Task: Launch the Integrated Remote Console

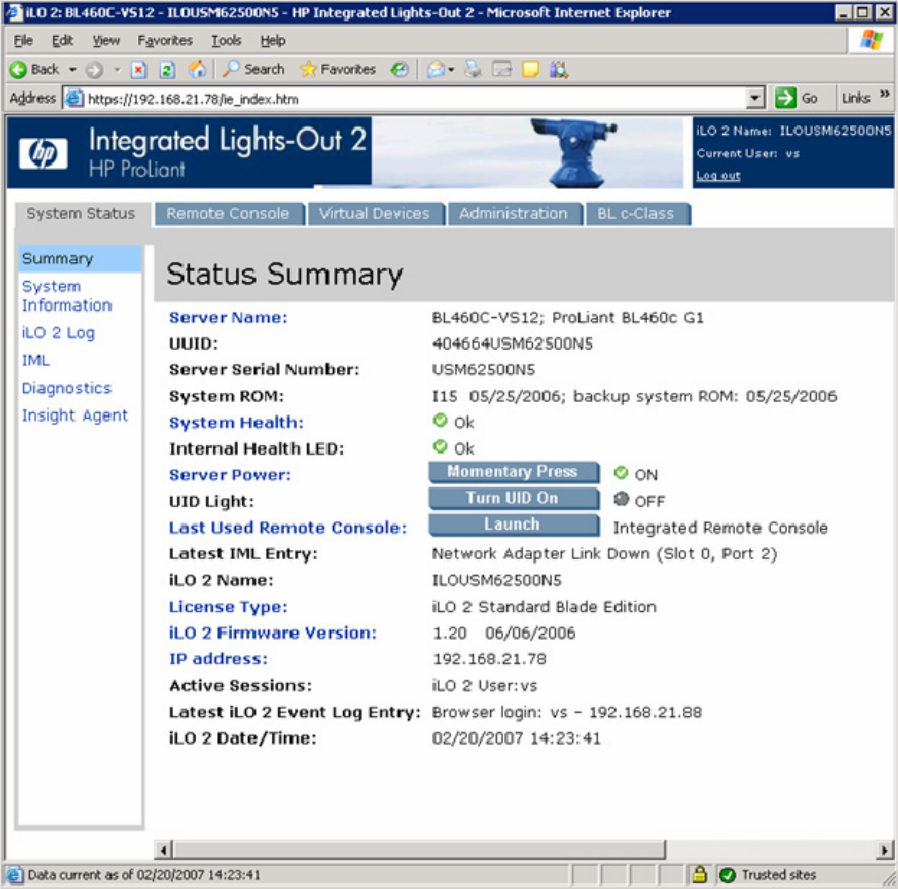Action: tap(512, 525)
